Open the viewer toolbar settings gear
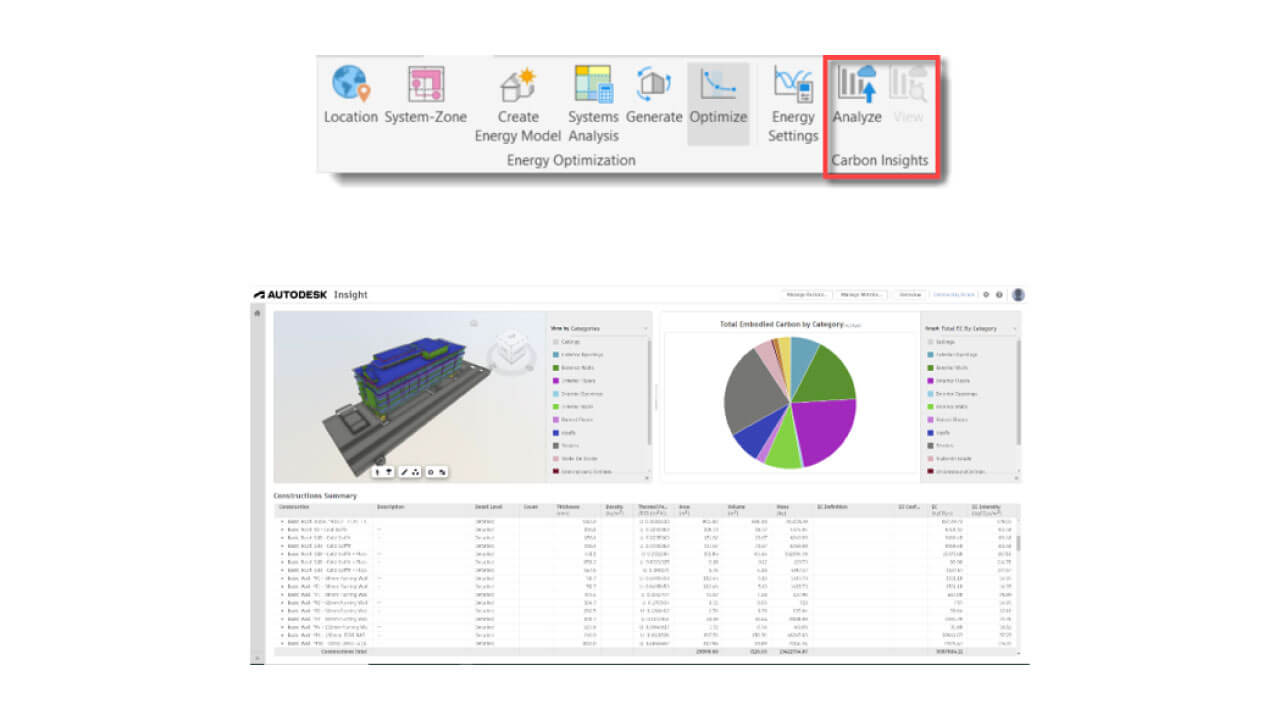 [431, 471]
